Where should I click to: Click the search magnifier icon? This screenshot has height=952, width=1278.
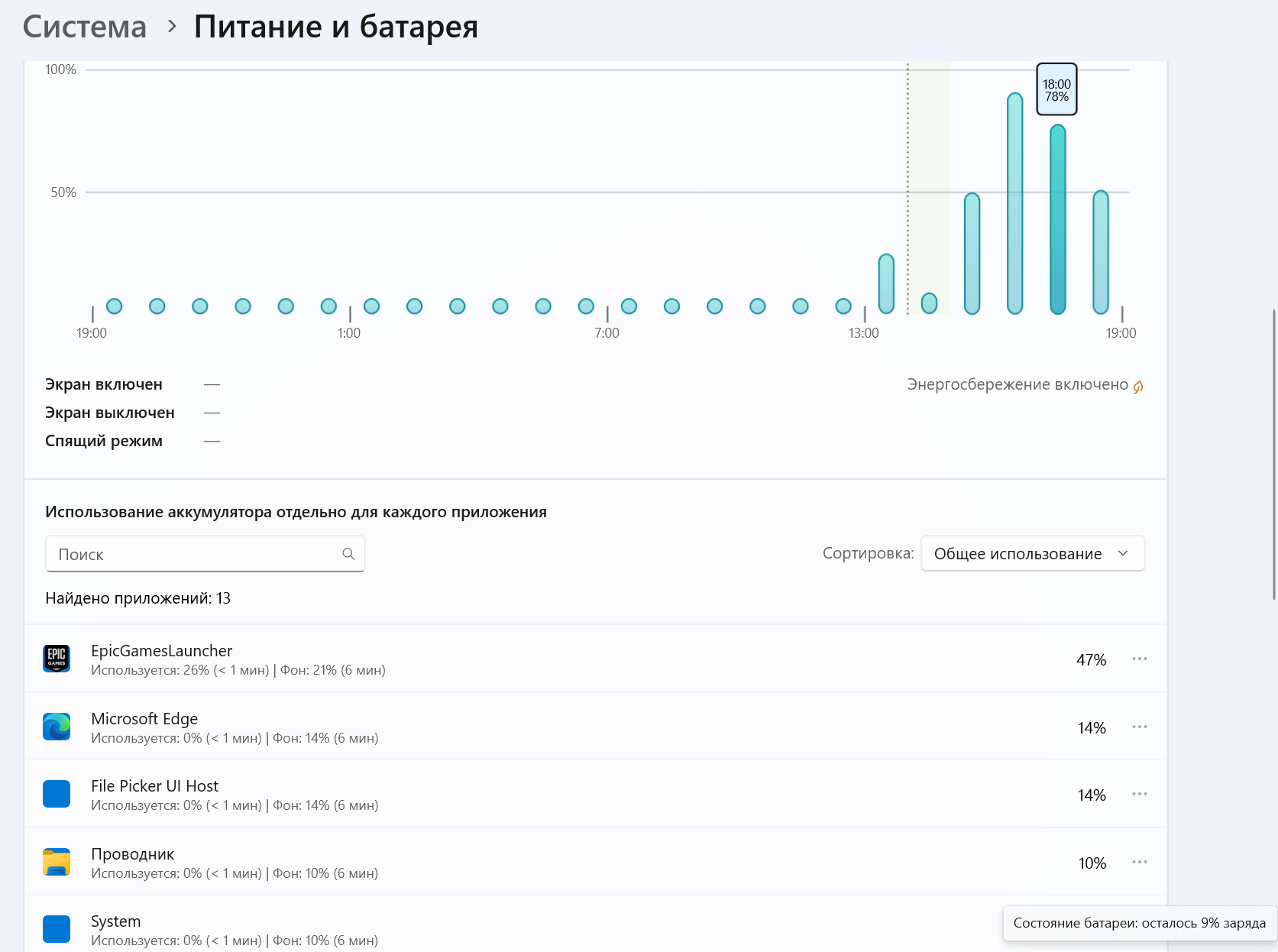(x=348, y=554)
